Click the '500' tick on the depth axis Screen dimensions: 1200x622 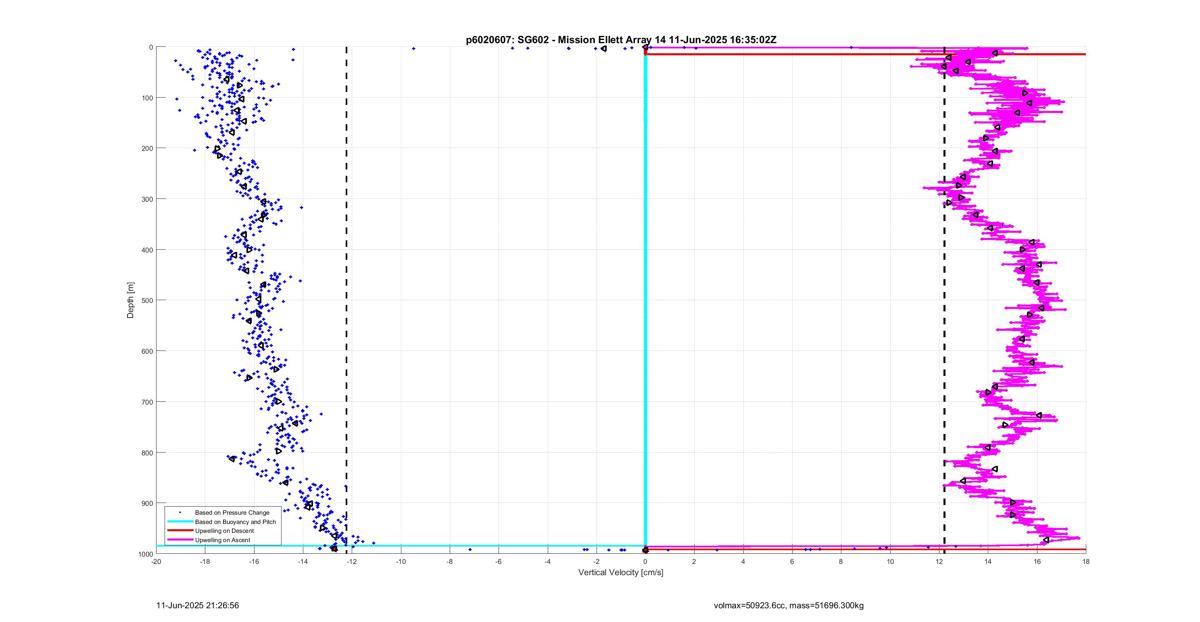coord(146,300)
